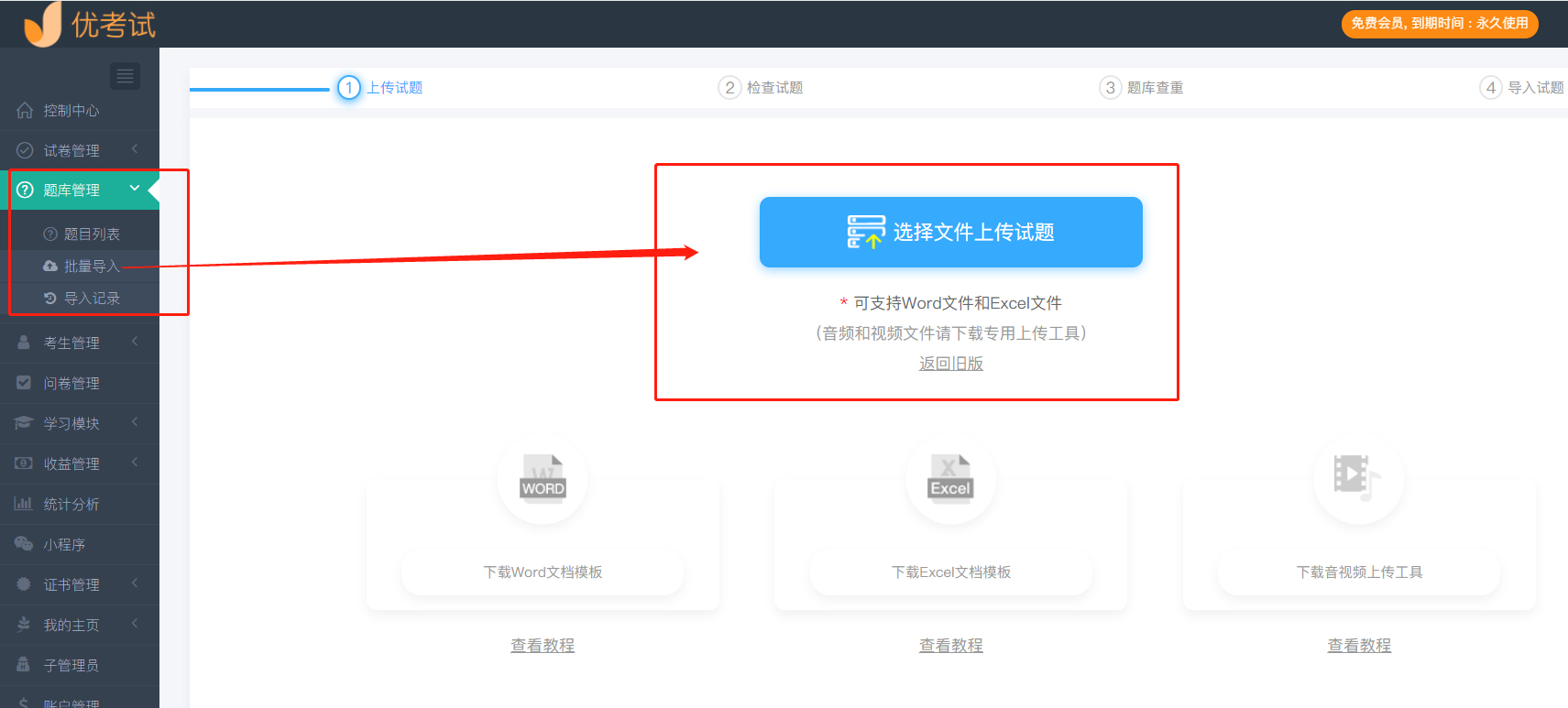1568x708 pixels.
Task: Open 导入记录 submenu item
Action: tap(80, 298)
